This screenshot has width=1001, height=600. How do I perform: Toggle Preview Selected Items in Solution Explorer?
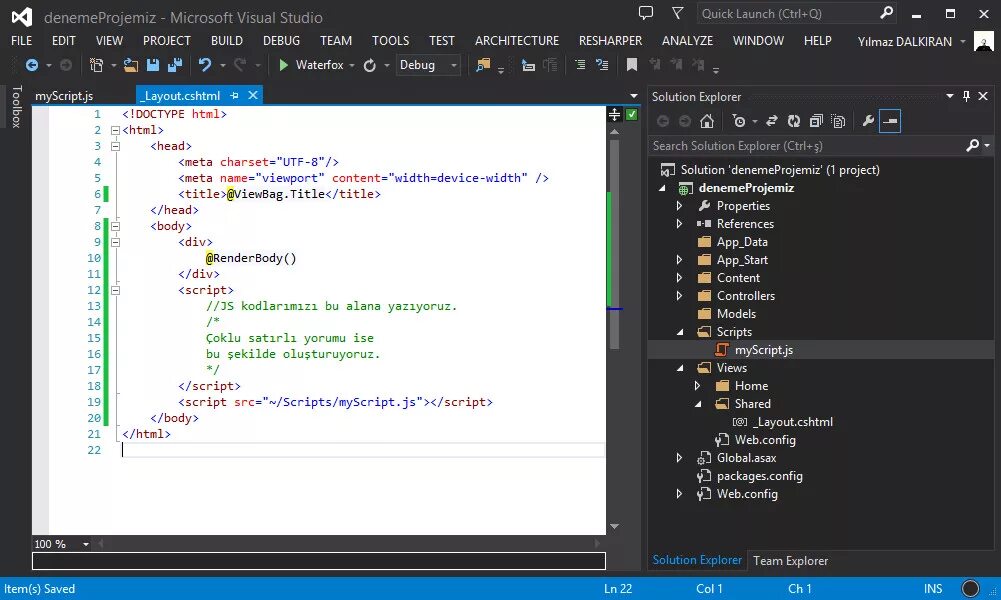pos(890,121)
